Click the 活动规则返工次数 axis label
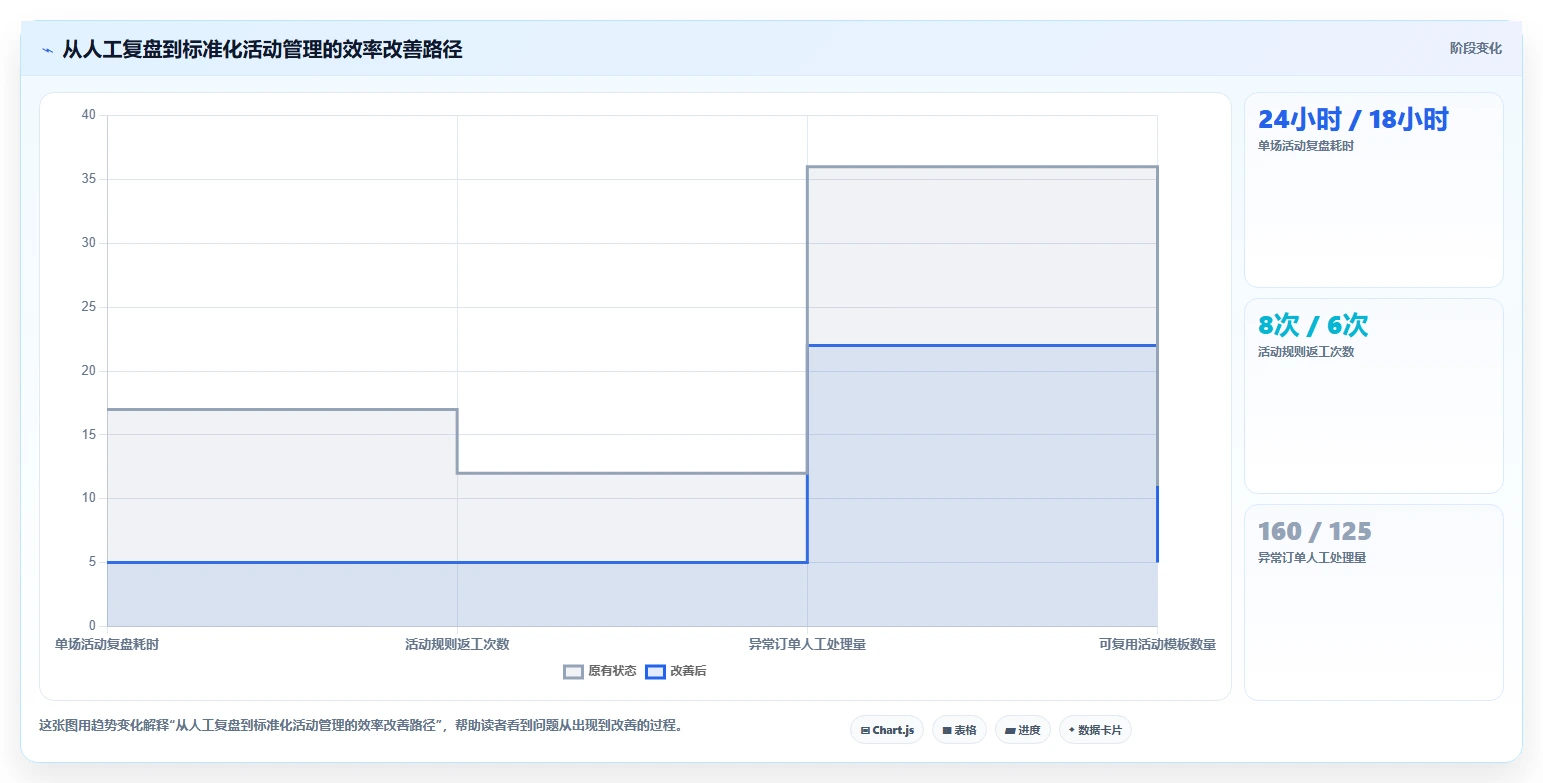Image resolution: width=1543 pixels, height=783 pixels. [x=457, y=644]
